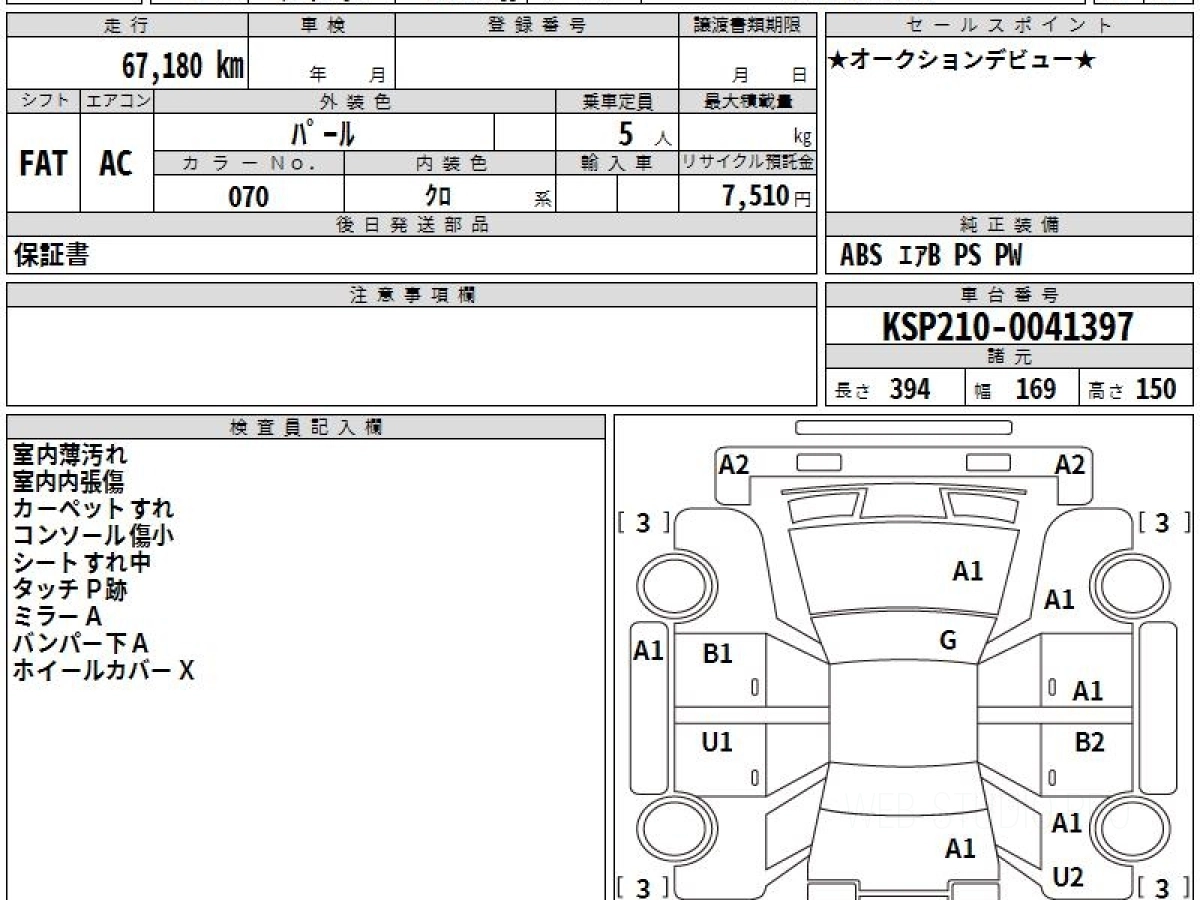Select the A1 mark on the hood
Image resolution: width=1200 pixels, height=900 pixels.
tap(967, 571)
